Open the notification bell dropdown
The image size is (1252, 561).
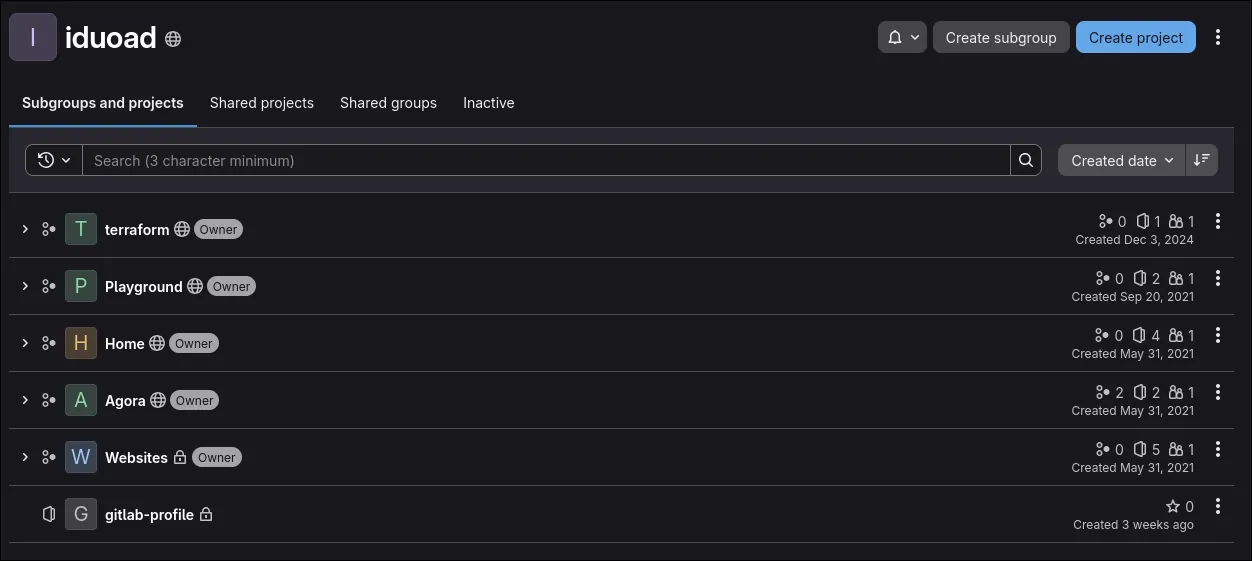[x=902, y=37]
